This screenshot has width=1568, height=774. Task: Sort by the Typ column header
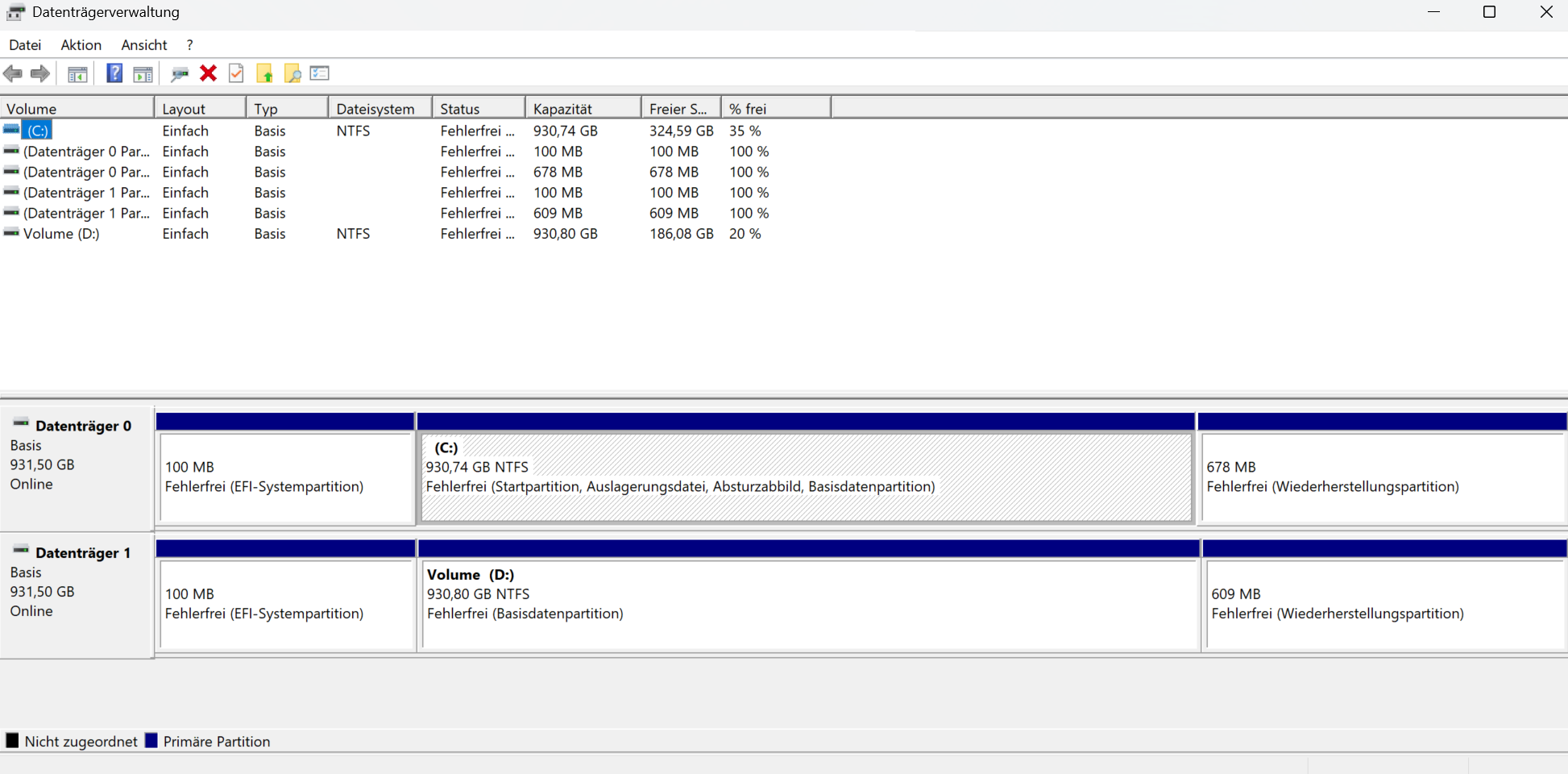point(288,108)
